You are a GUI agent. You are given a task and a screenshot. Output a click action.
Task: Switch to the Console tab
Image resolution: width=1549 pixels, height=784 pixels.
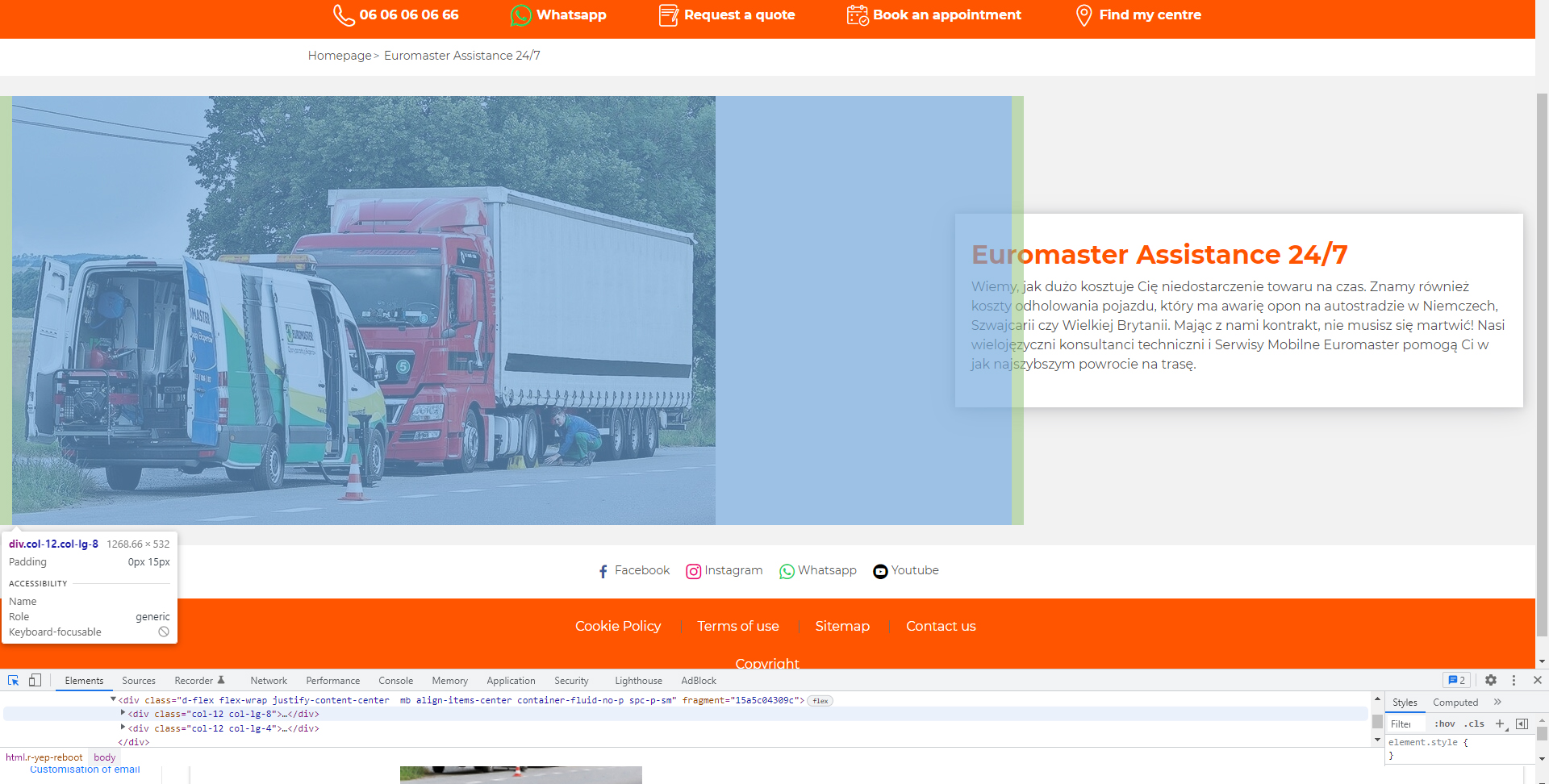tap(395, 681)
